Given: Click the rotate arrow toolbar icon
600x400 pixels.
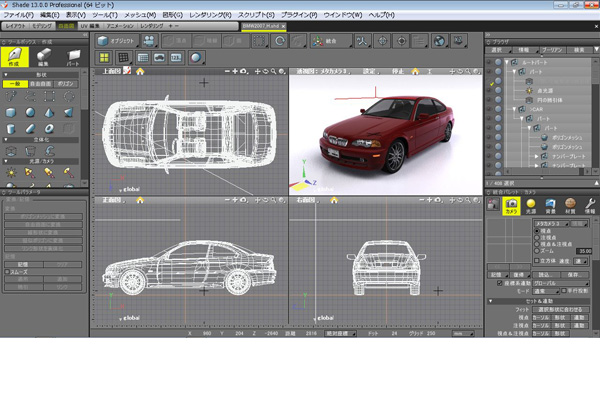Looking at the screenshot, I should [x=280, y=41].
